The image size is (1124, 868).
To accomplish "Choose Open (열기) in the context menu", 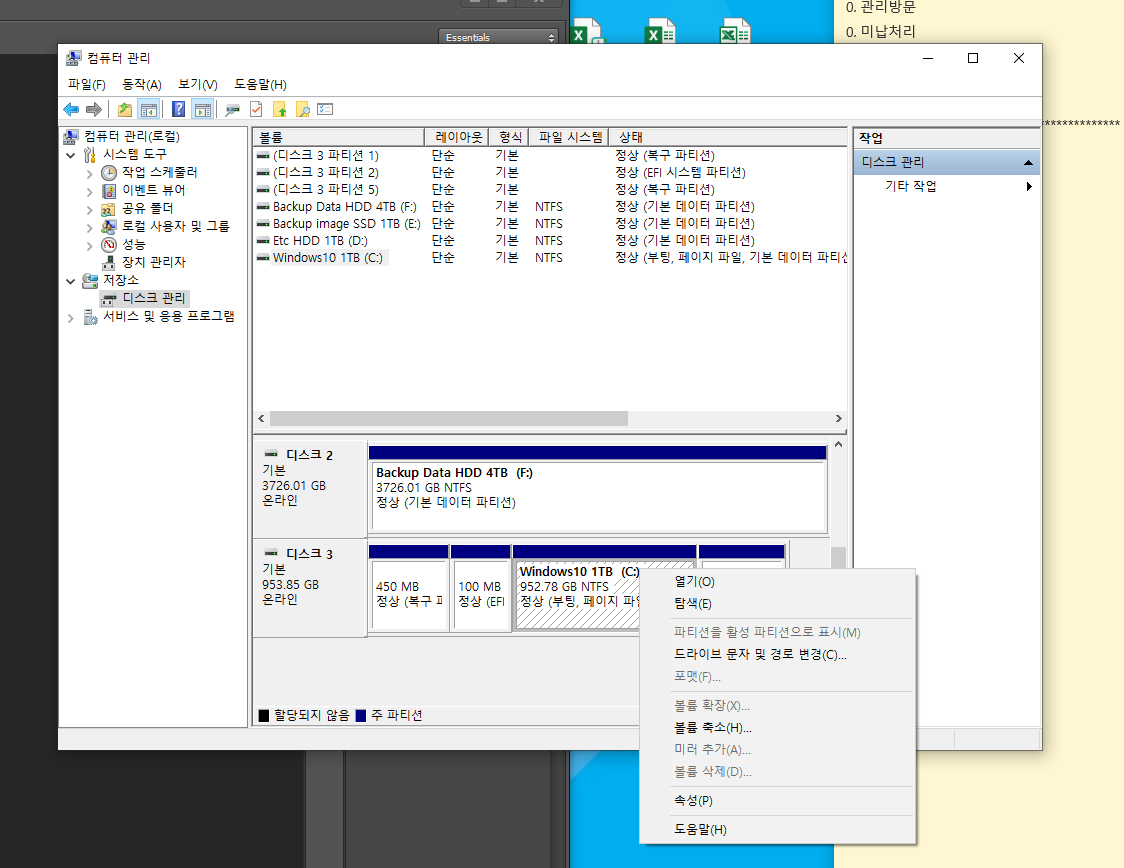I will click(x=777, y=581).
